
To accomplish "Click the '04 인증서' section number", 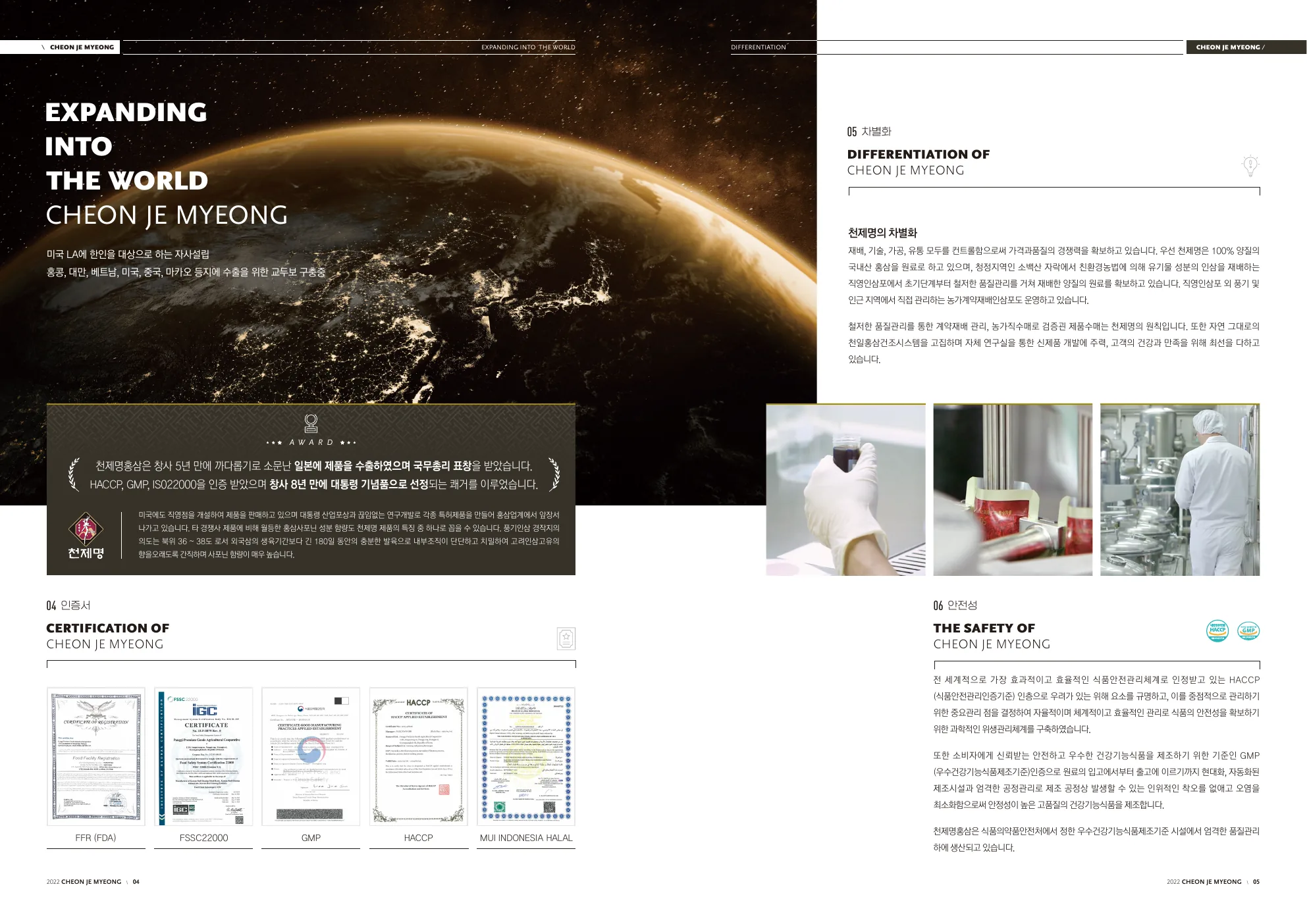I will click(x=68, y=605).
